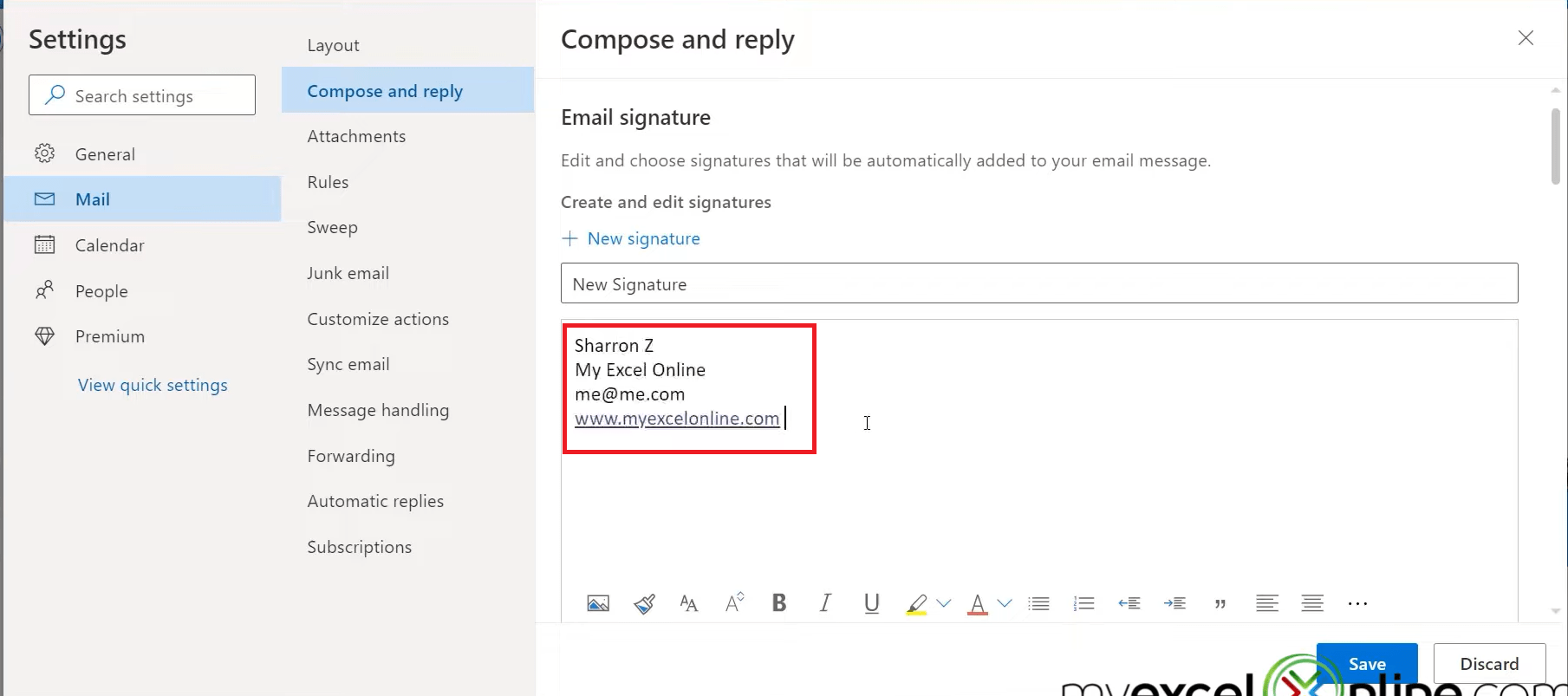Click the search magnifier icon

(55, 94)
